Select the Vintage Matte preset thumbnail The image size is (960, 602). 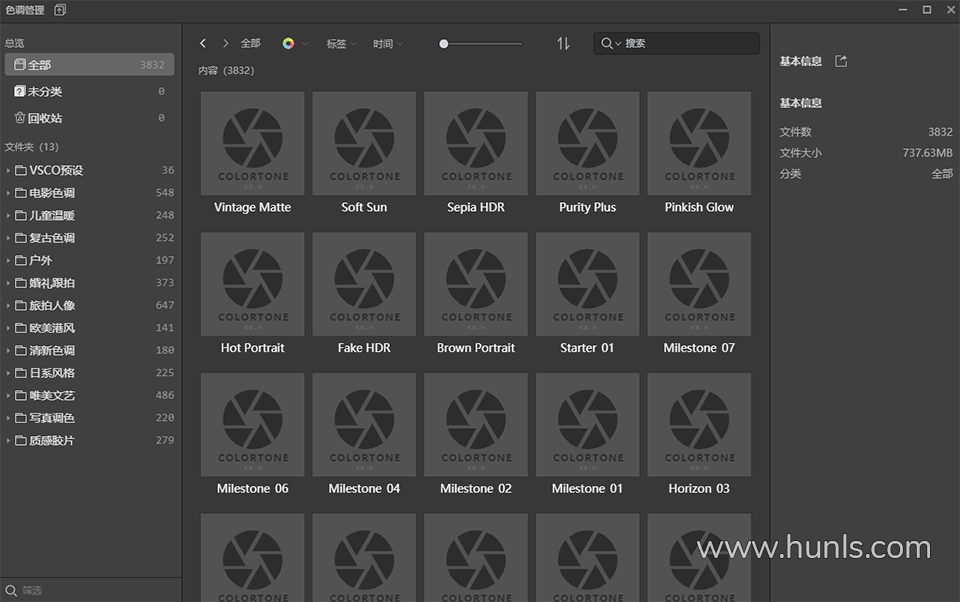[x=252, y=143]
